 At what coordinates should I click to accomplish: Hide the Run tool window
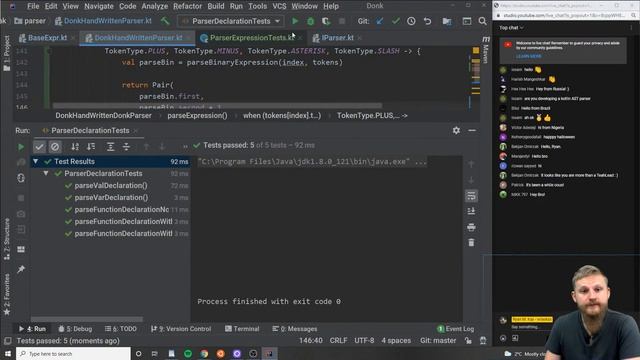472,130
